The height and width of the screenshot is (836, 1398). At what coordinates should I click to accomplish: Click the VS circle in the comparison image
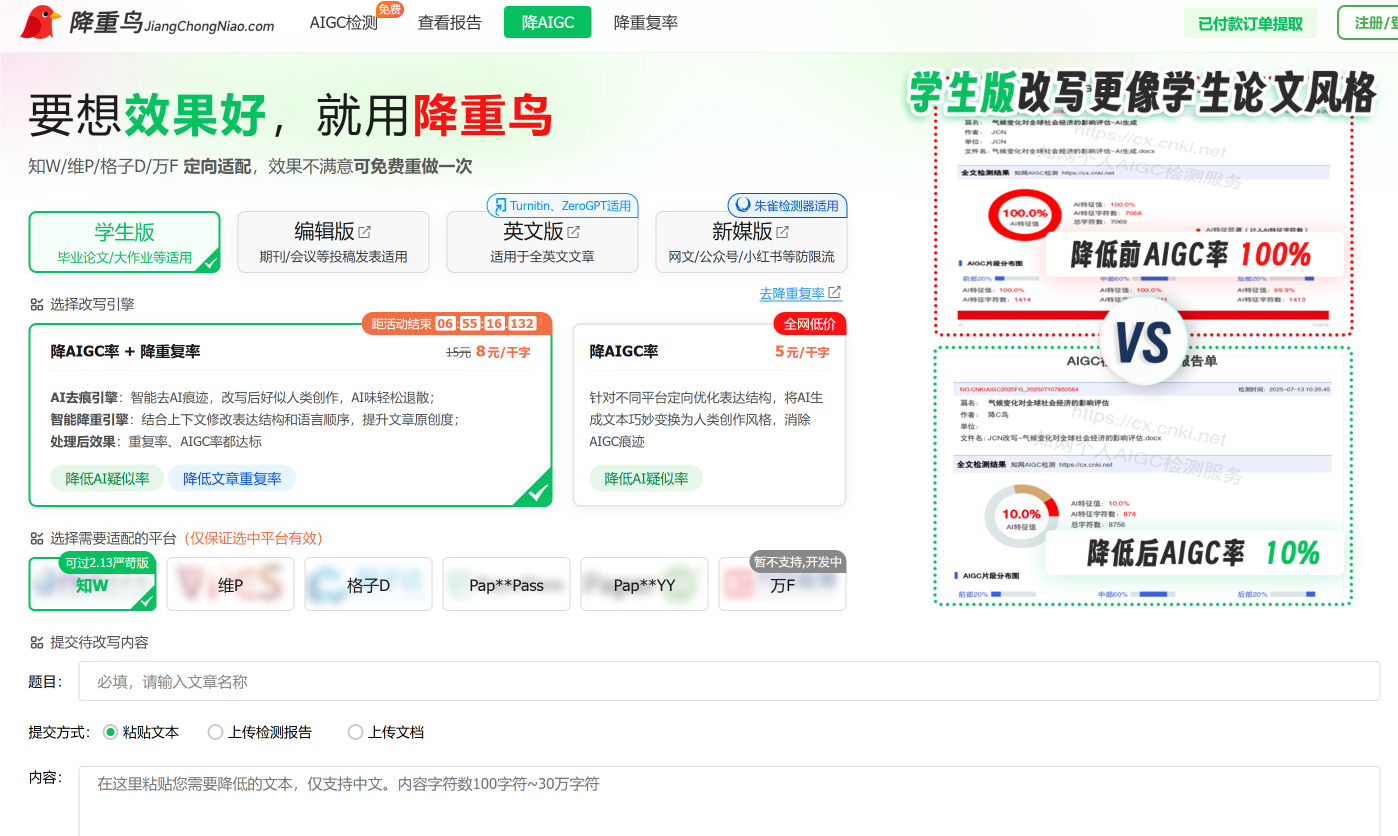(1144, 341)
